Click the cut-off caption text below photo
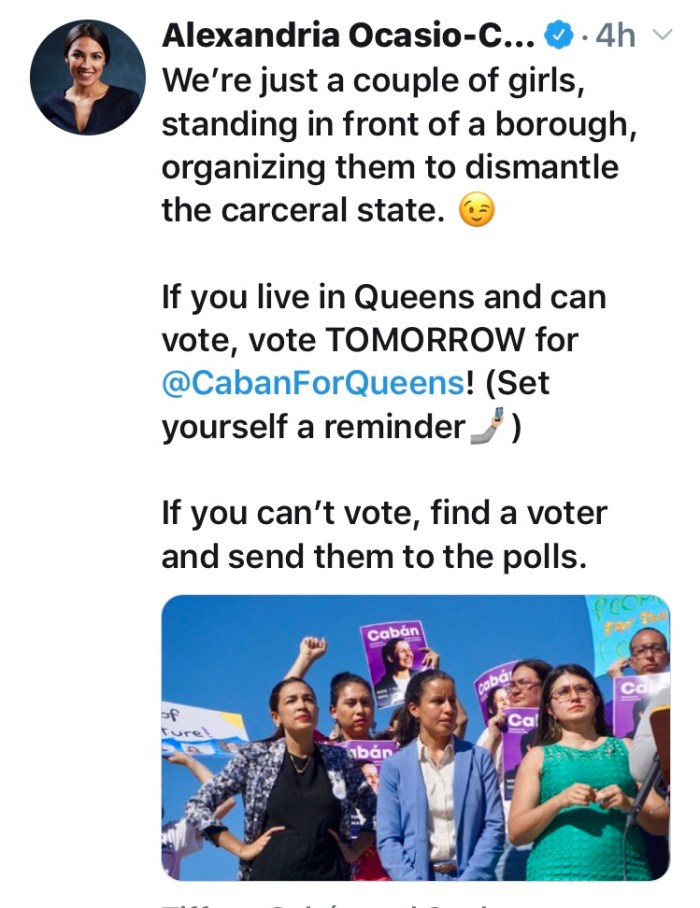Image resolution: width=700 pixels, height=908 pixels. click(x=400, y=902)
